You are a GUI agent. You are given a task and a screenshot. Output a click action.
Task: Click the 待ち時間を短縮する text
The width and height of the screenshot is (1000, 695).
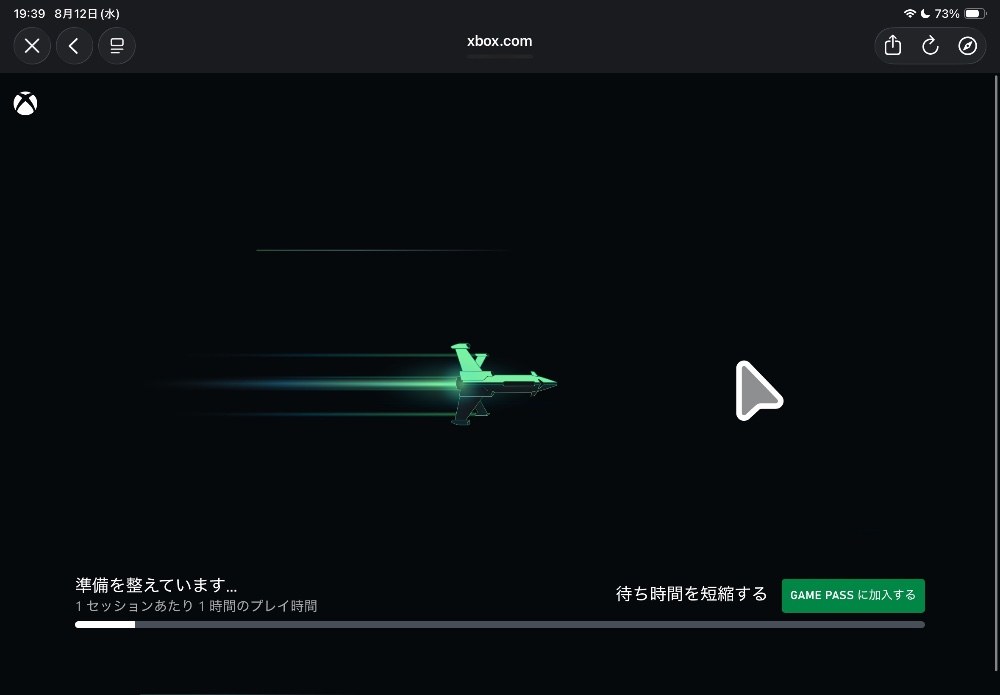coord(691,594)
